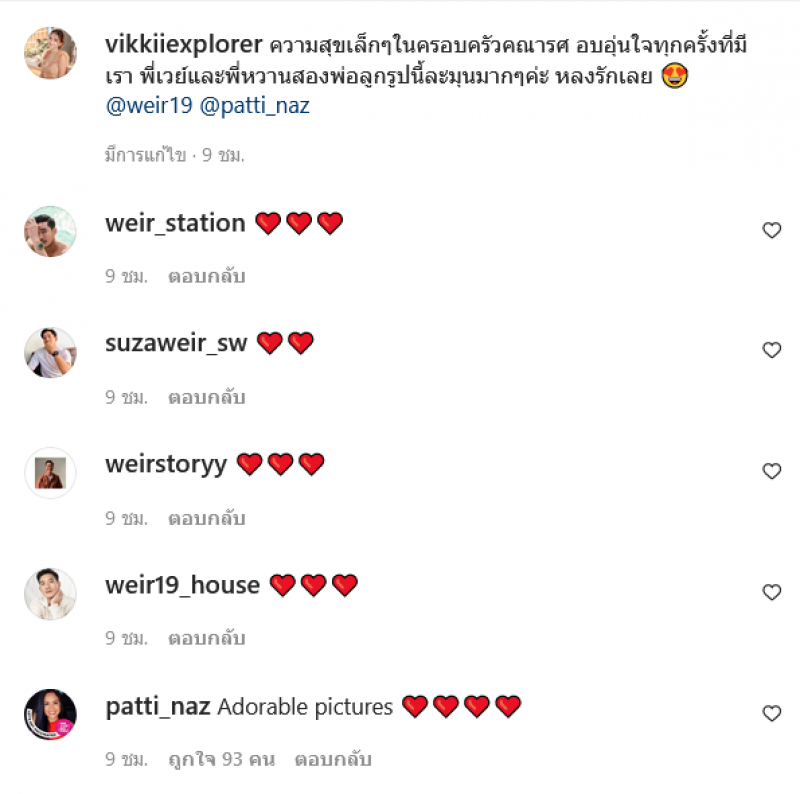Open weir19_house avatar

click(x=51, y=594)
